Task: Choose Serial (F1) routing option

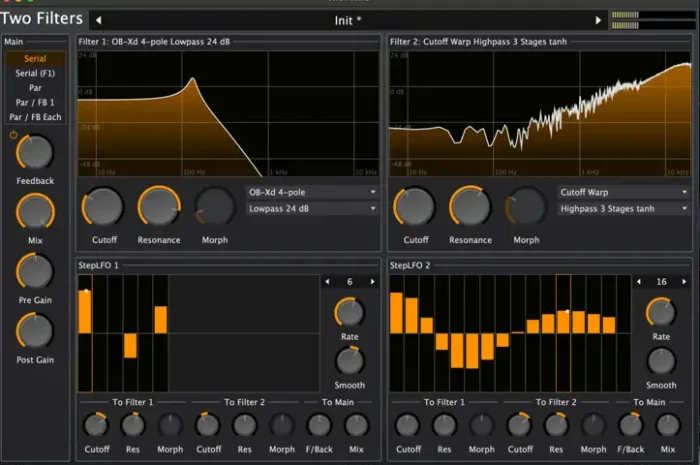Action: (35, 74)
